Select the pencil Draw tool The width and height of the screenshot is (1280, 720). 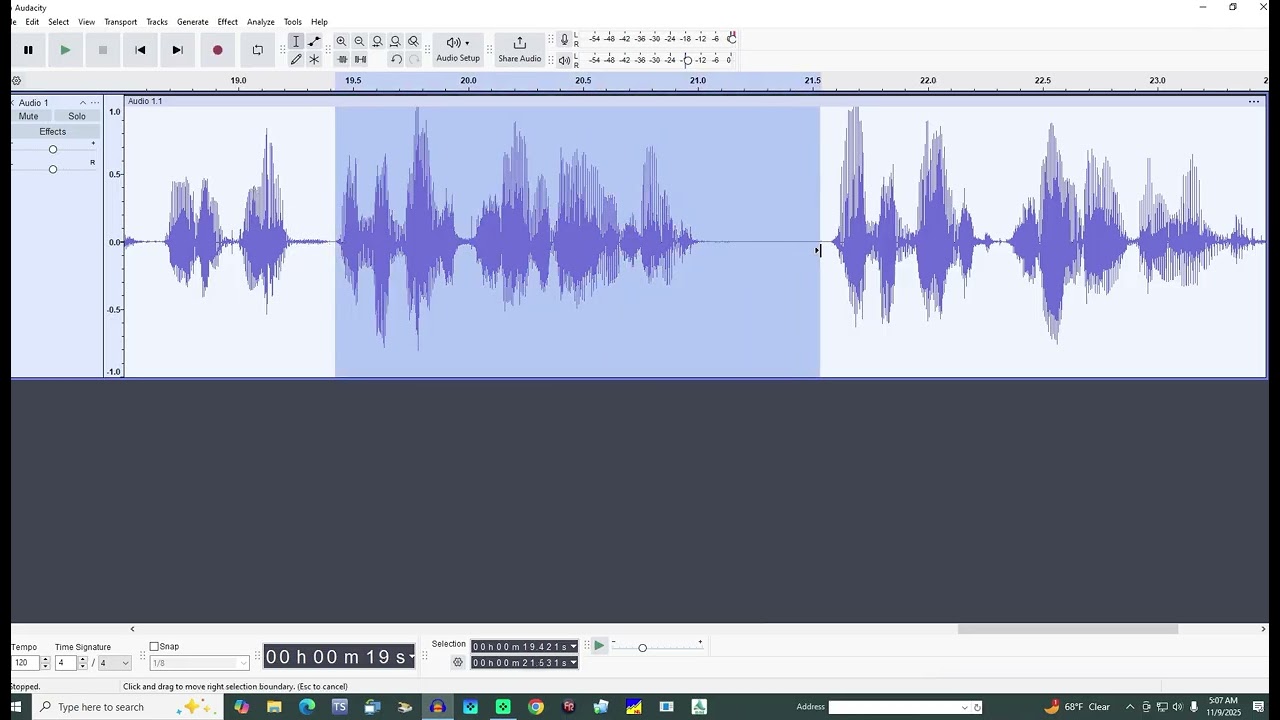(296, 59)
